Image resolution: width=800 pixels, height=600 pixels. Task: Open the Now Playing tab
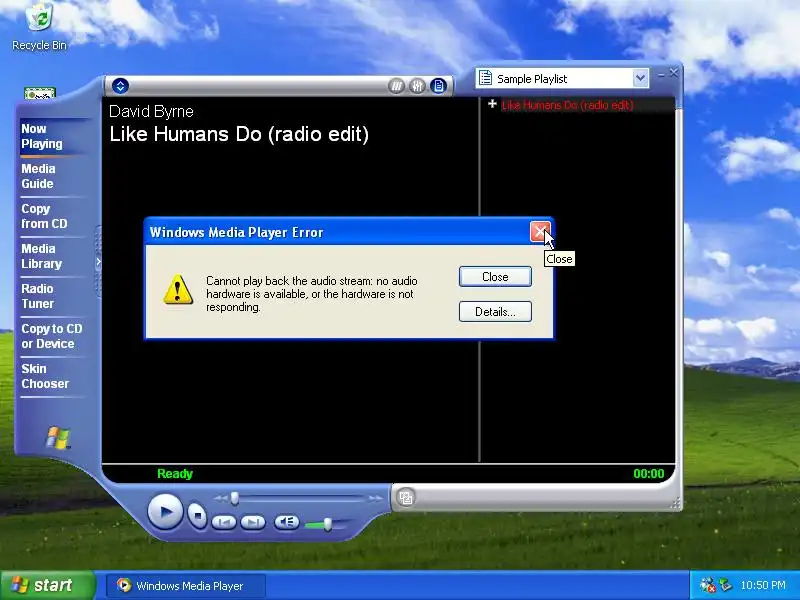(42, 136)
